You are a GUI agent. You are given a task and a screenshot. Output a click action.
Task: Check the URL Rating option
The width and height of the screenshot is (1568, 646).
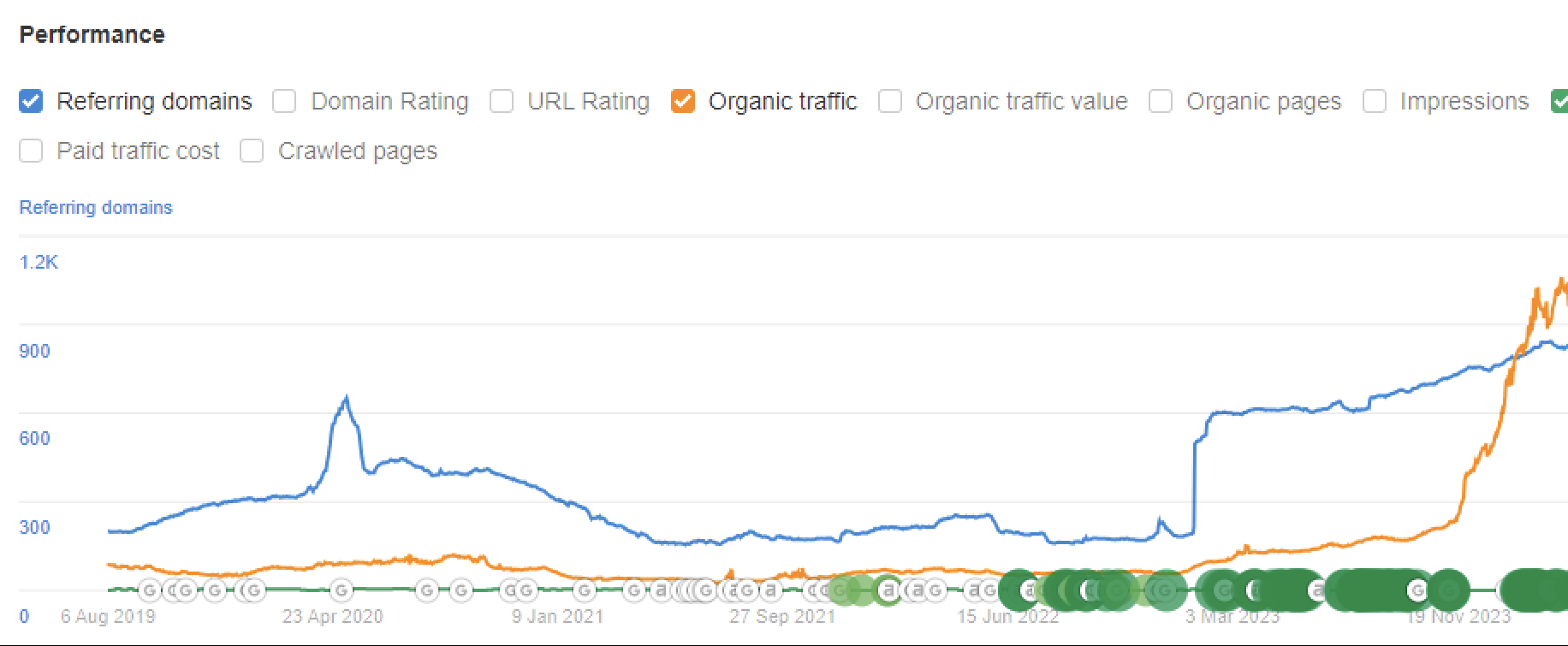[501, 101]
